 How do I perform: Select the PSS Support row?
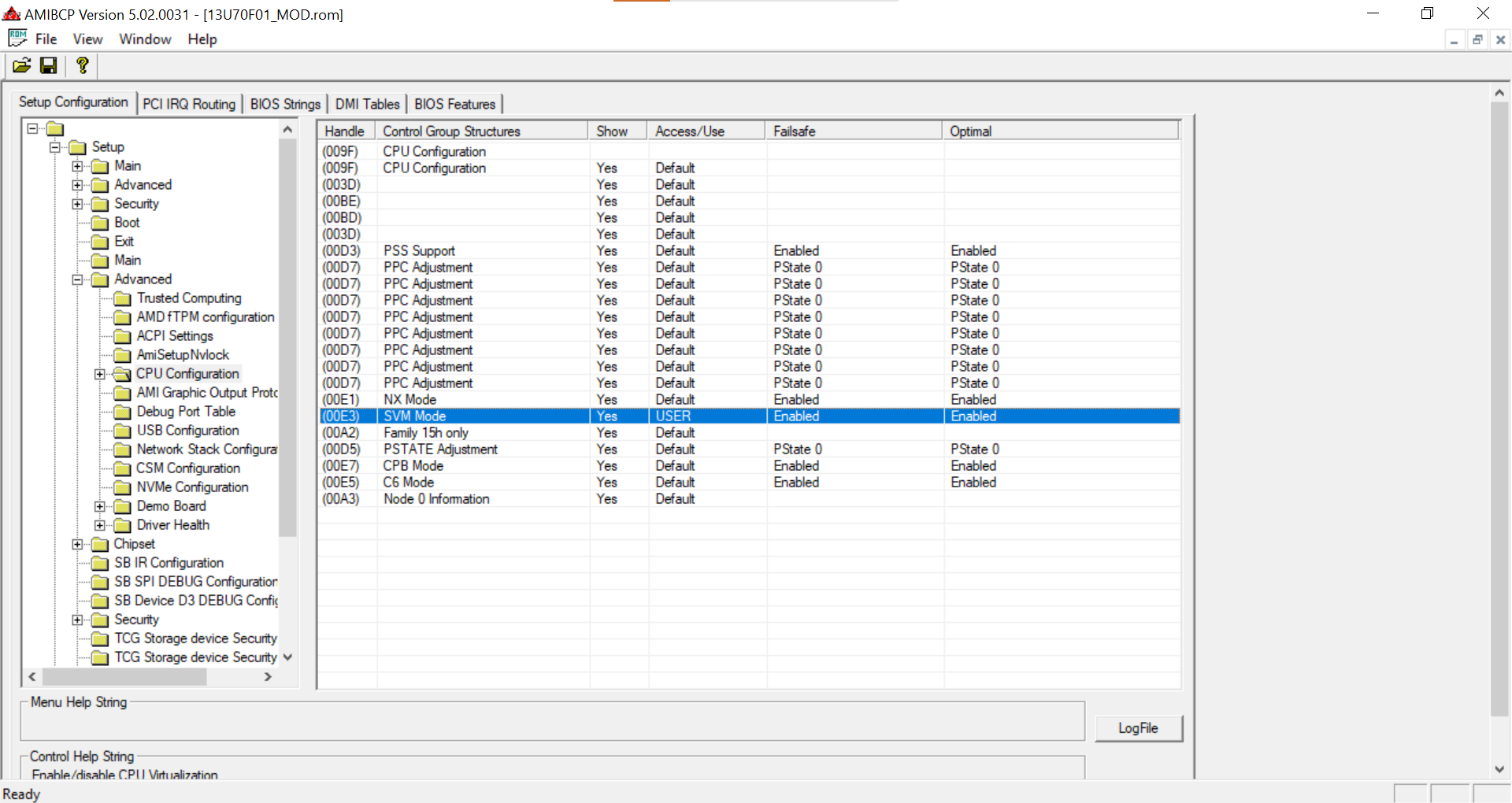749,251
